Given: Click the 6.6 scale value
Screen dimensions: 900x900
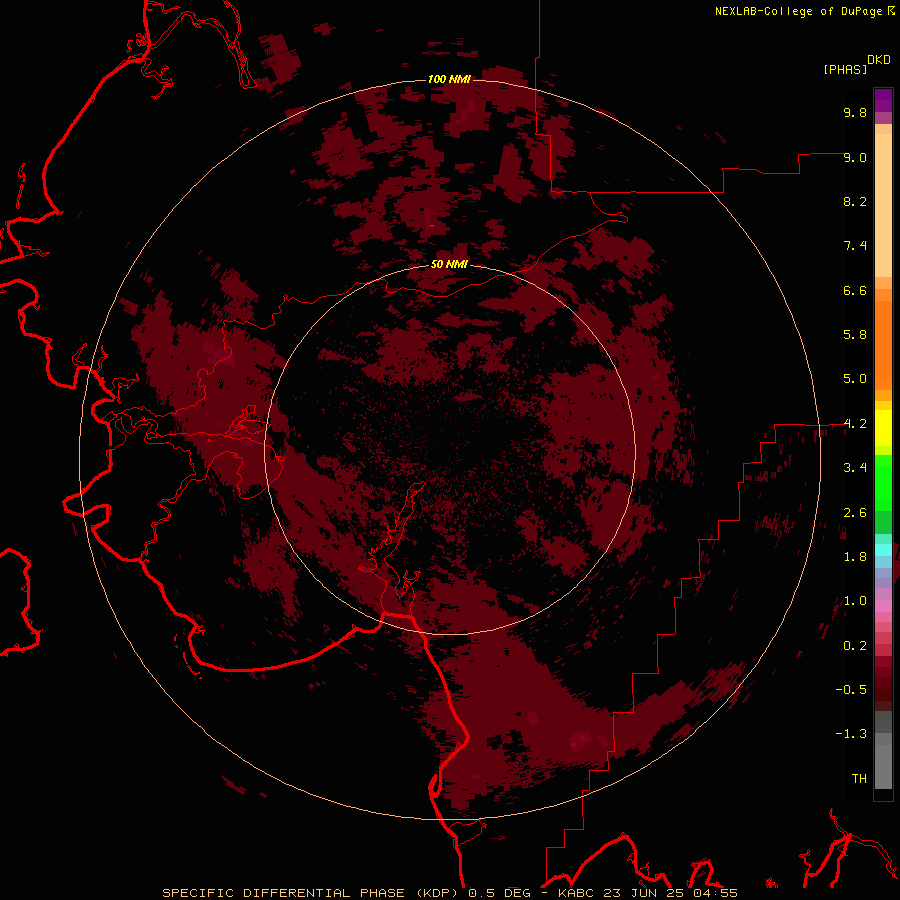Looking at the screenshot, I should coord(855,290).
